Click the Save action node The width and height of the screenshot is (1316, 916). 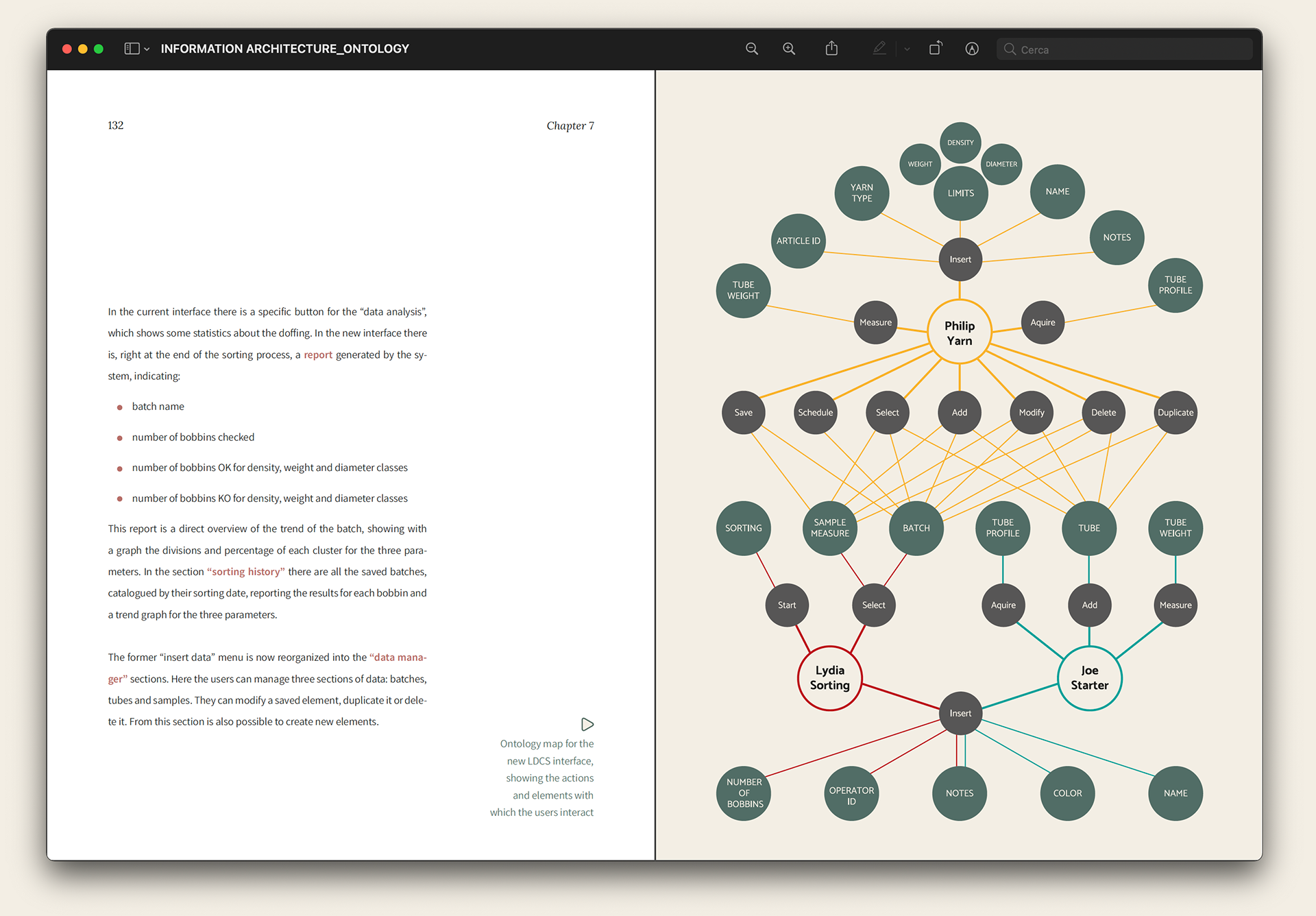pos(743,412)
